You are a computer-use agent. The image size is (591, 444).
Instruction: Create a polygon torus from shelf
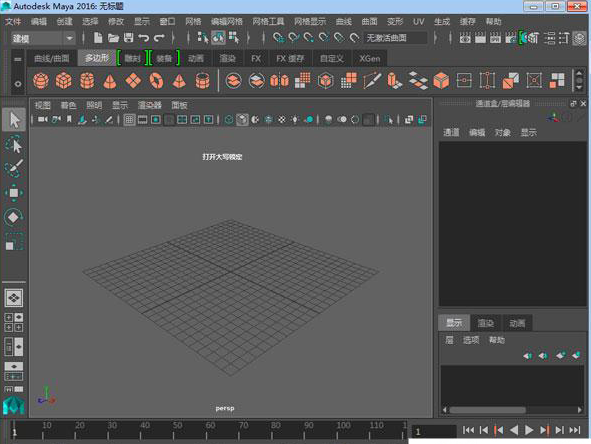156,81
